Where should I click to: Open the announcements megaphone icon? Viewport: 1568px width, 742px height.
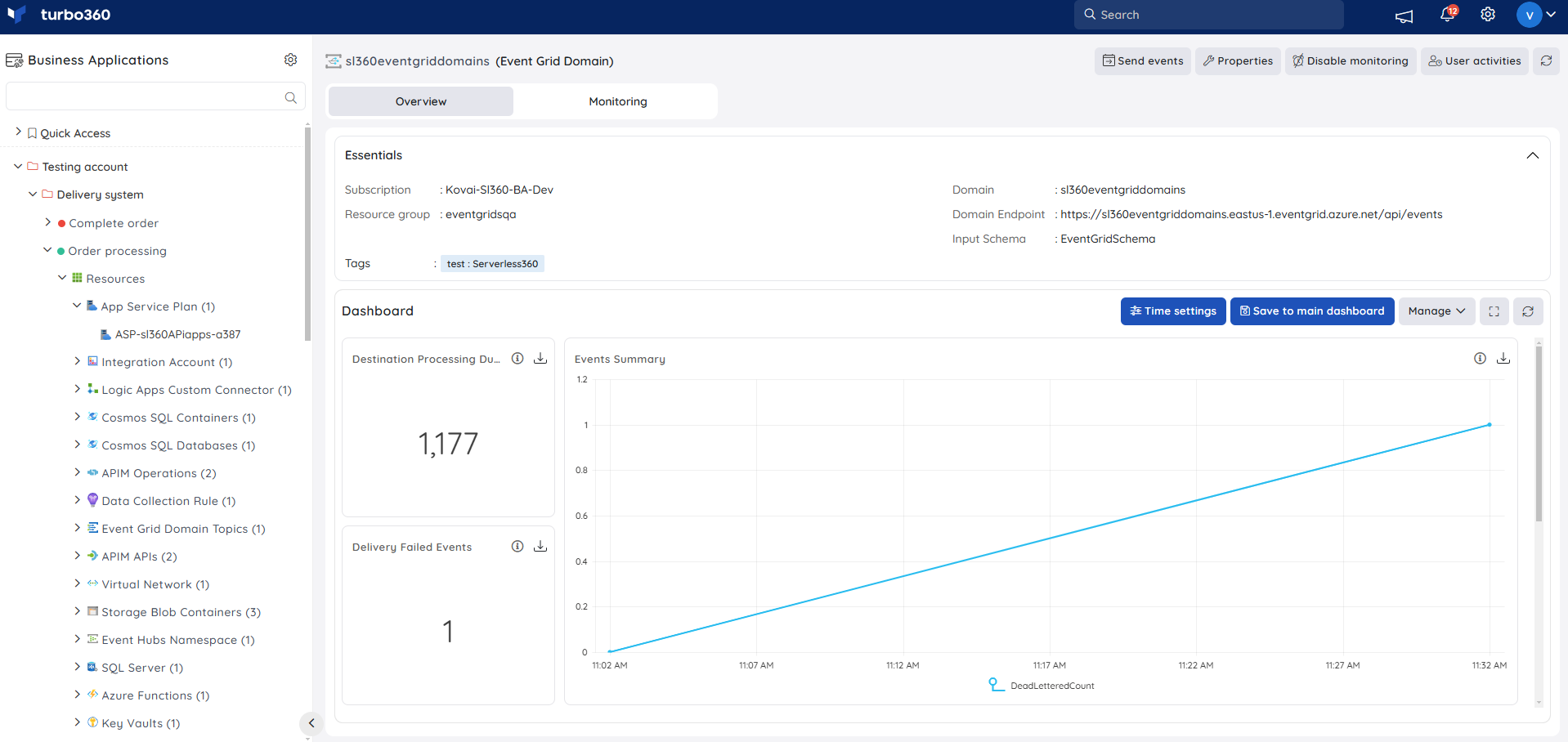[x=1404, y=16]
